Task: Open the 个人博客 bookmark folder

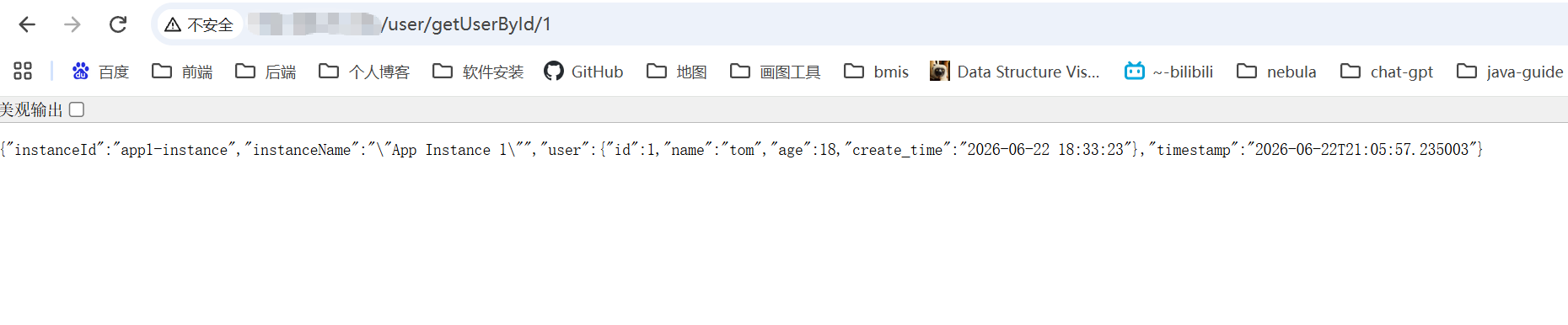Action: [x=364, y=72]
